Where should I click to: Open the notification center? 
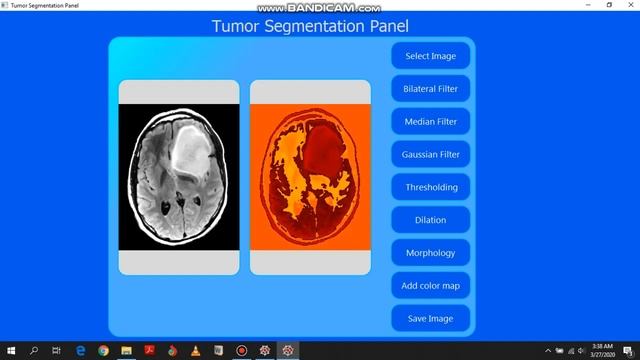tap(628, 351)
